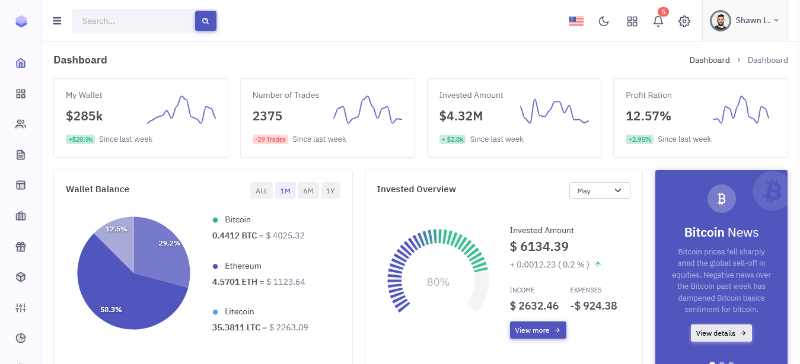The image size is (800, 364).
Task: Open the May month dropdown
Action: [x=599, y=190]
